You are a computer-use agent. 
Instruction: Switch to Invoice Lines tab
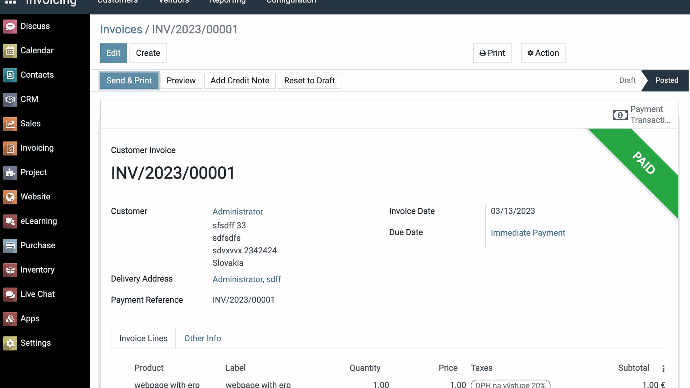point(143,338)
